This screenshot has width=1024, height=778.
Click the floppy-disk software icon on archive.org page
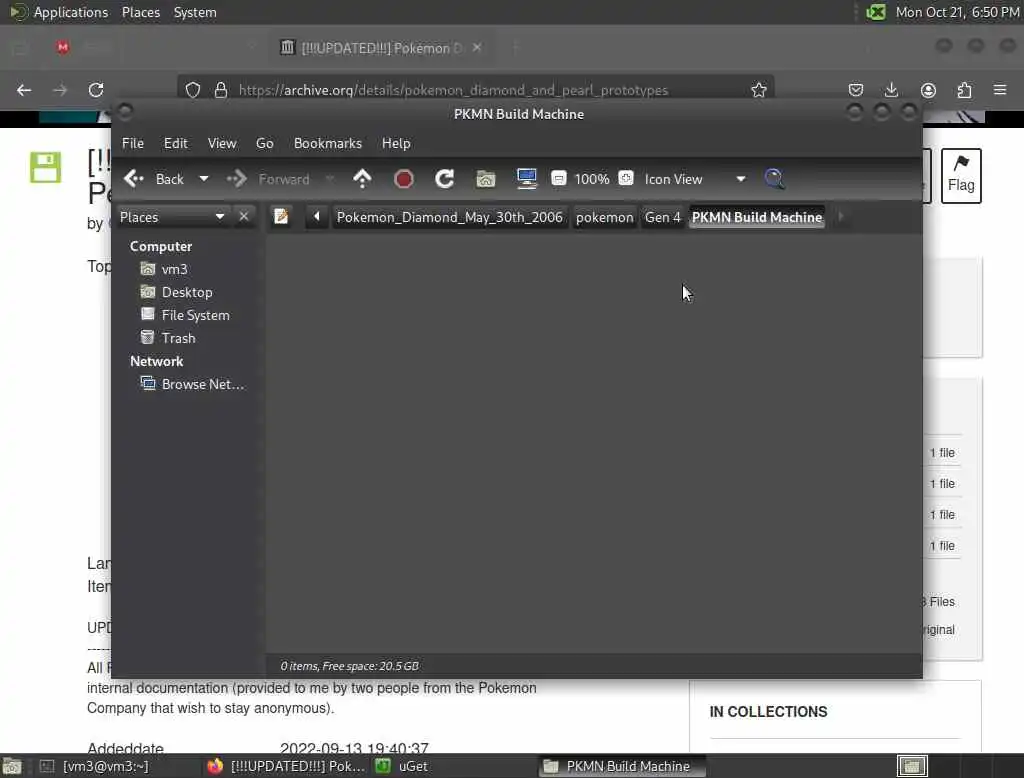(x=46, y=167)
